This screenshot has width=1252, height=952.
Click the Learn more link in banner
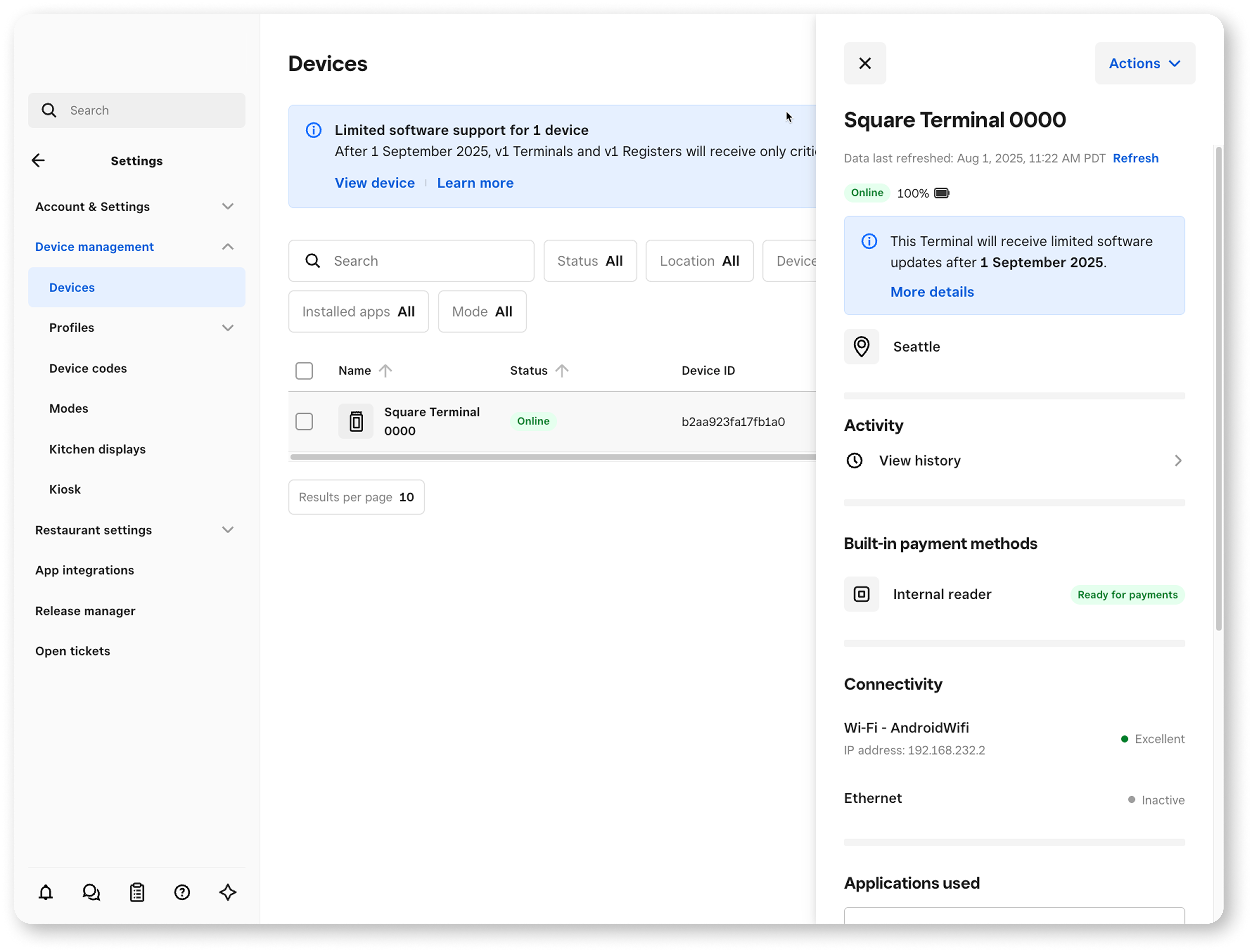pos(475,183)
